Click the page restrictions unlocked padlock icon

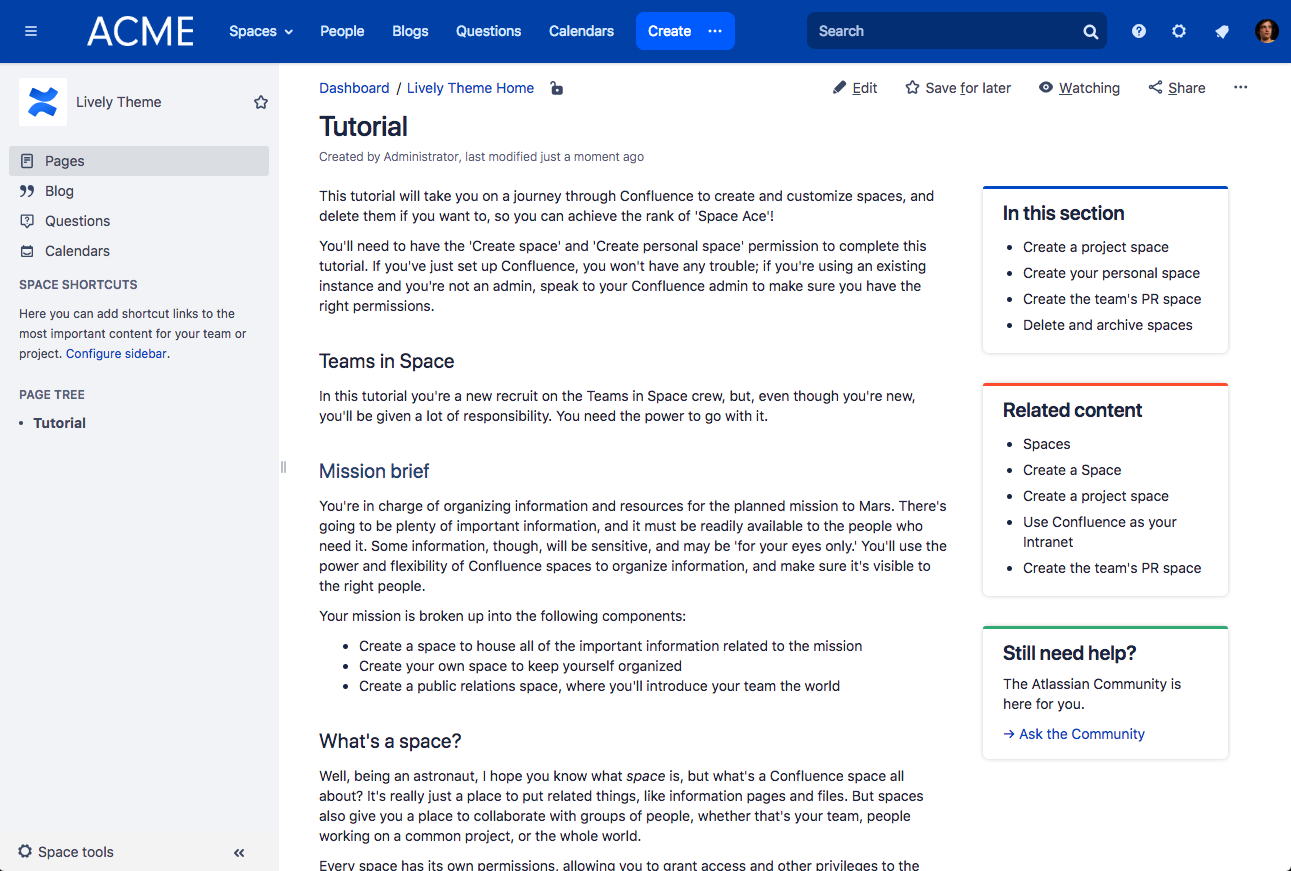[x=557, y=88]
